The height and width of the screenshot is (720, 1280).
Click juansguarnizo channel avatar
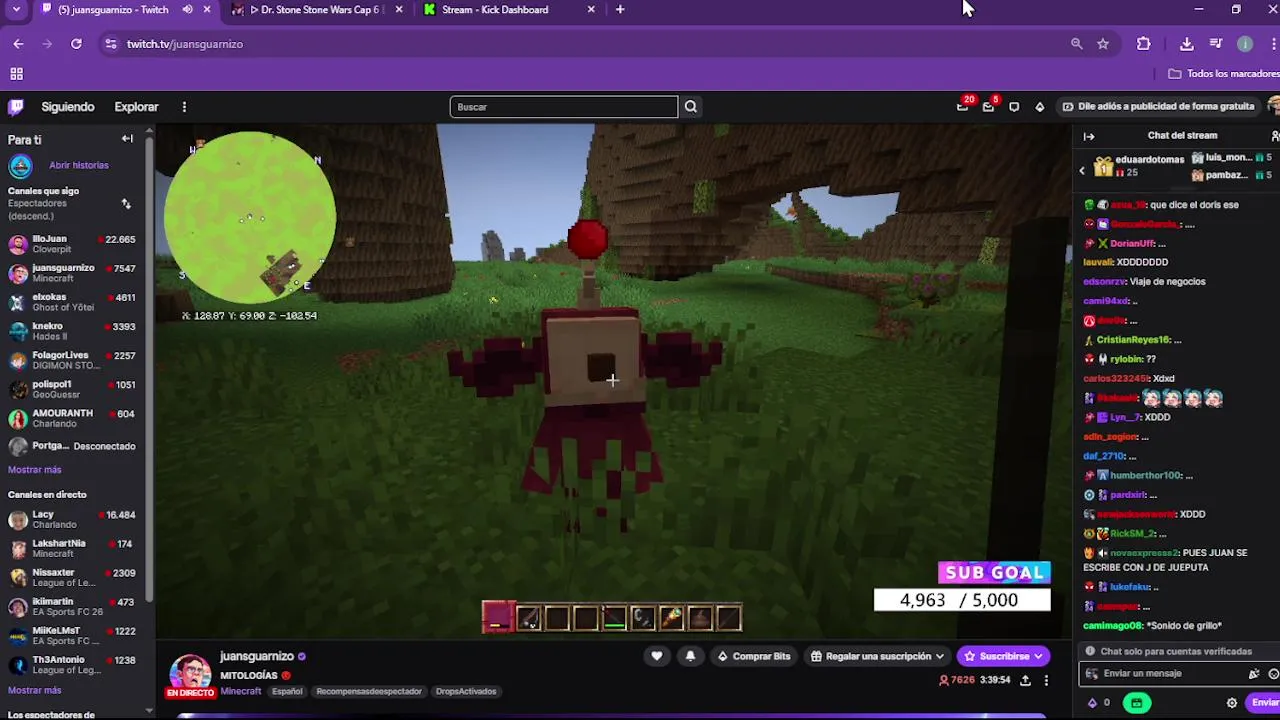pyautogui.click(x=190, y=675)
